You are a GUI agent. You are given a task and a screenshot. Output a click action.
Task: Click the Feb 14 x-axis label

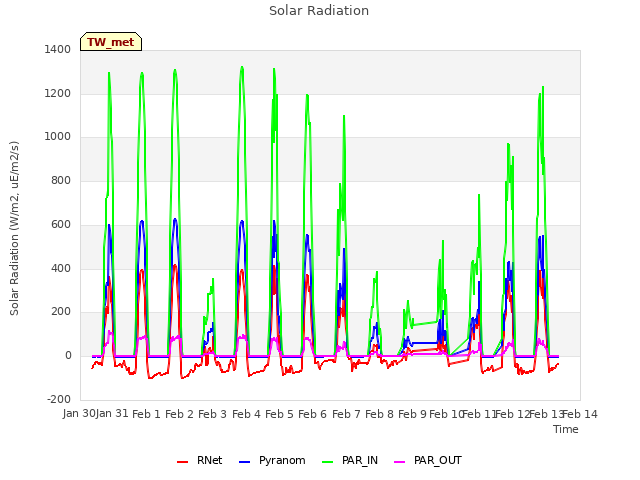point(580,414)
